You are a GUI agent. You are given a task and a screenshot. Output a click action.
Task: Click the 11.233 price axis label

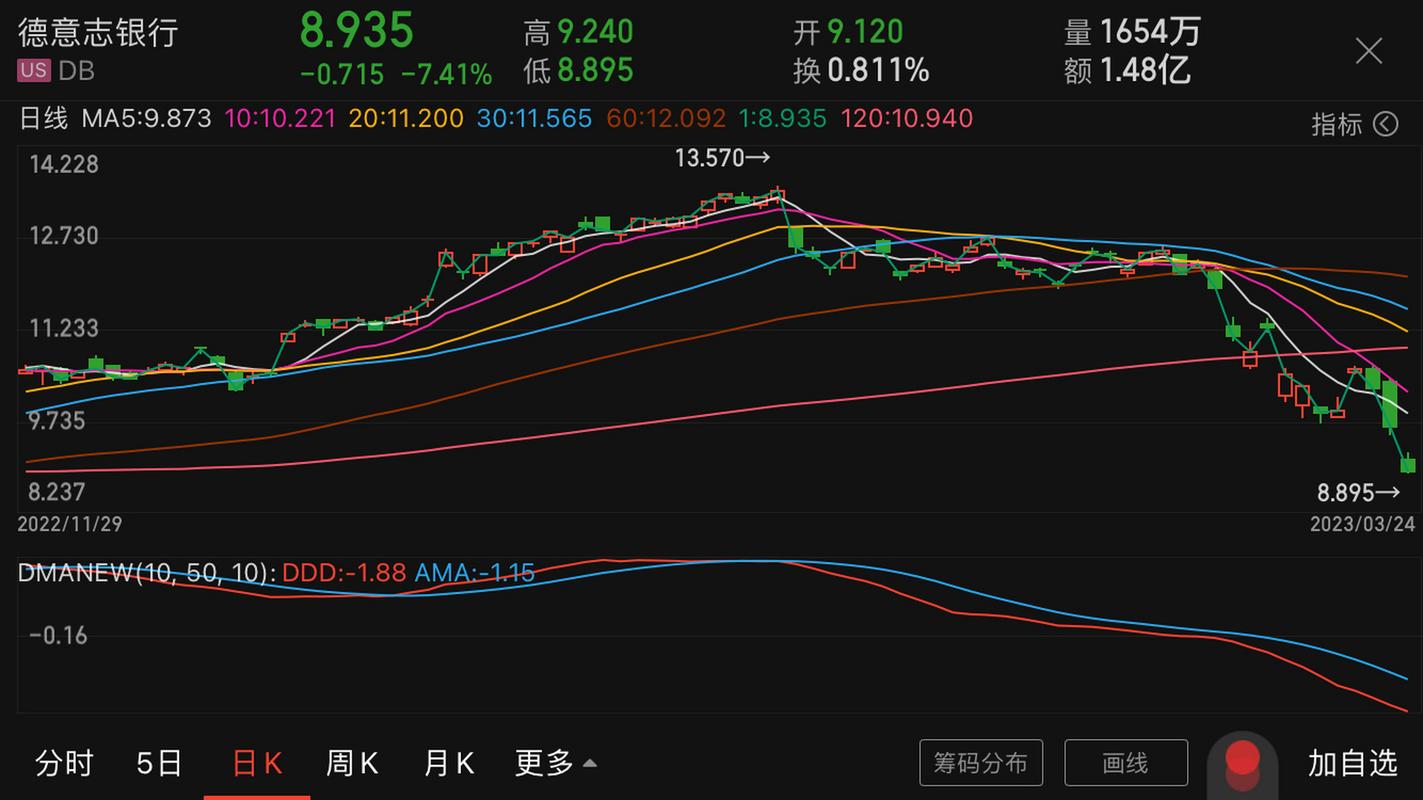64,328
